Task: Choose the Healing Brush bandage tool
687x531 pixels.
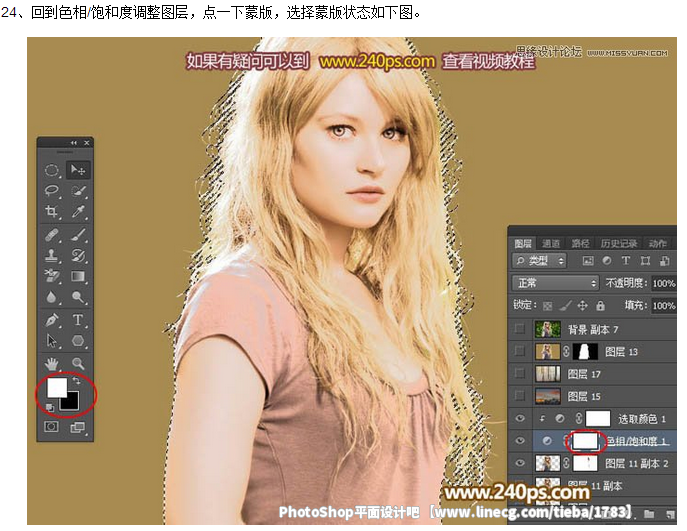Action: point(52,235)
